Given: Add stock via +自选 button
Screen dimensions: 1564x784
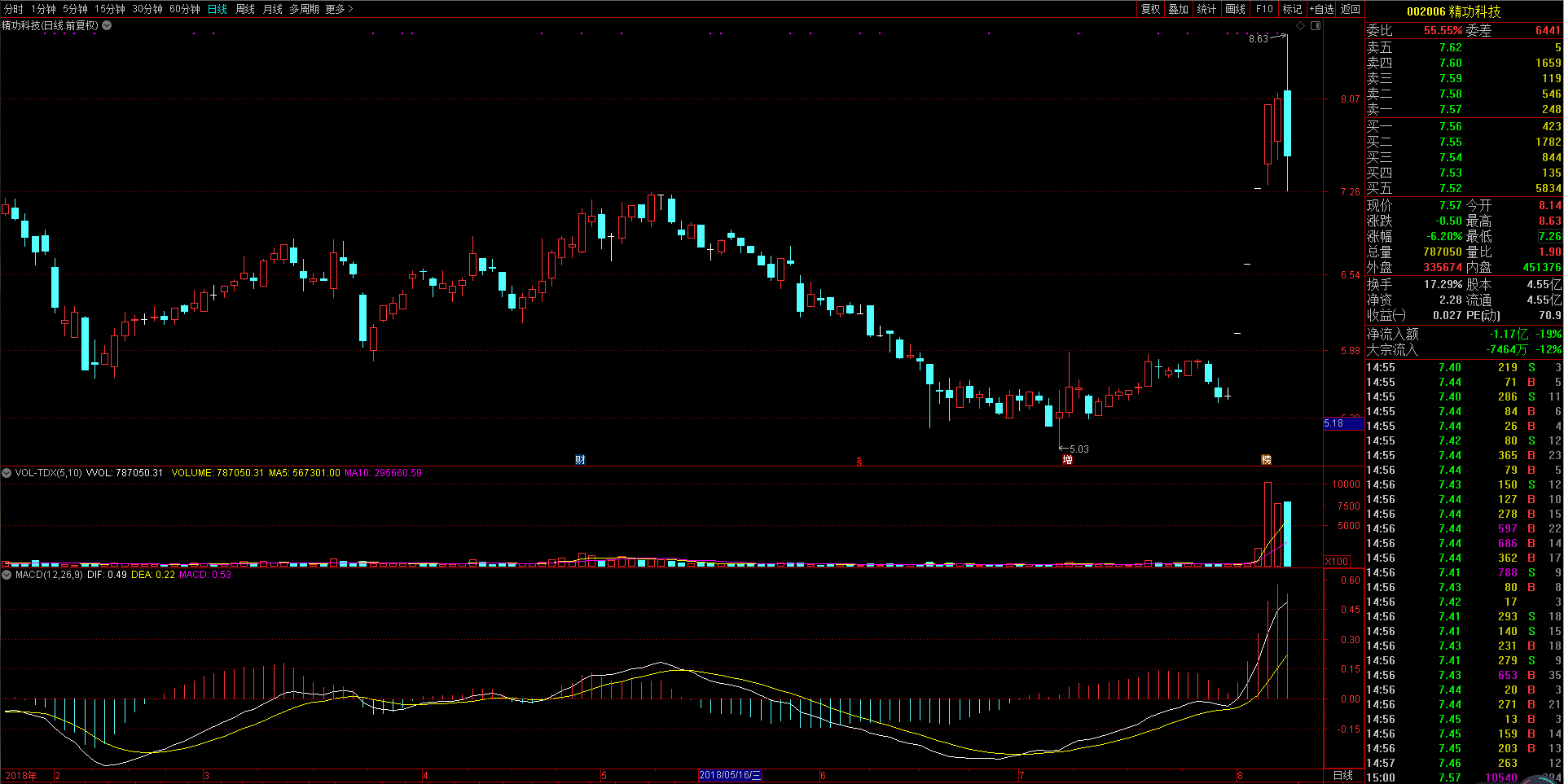Looking at the screenshot, I should (1322, 9).
